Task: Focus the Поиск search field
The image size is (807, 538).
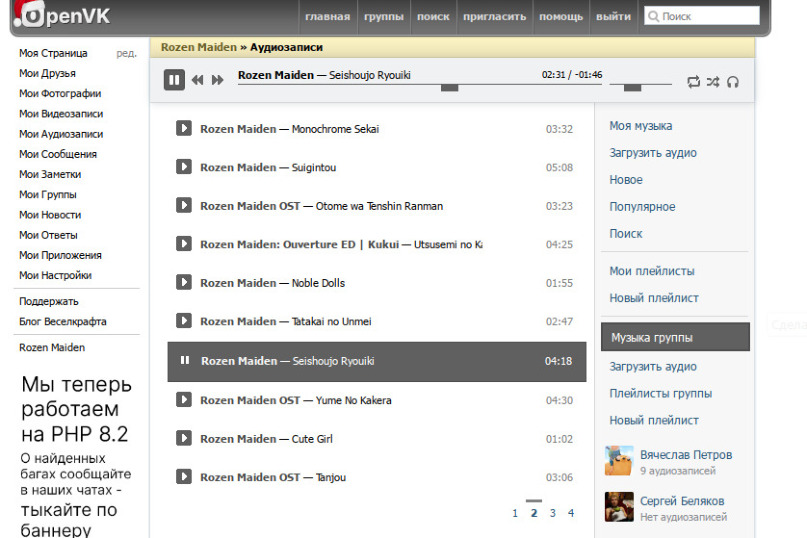Action: pyautogui.click(x=702, y=16)
